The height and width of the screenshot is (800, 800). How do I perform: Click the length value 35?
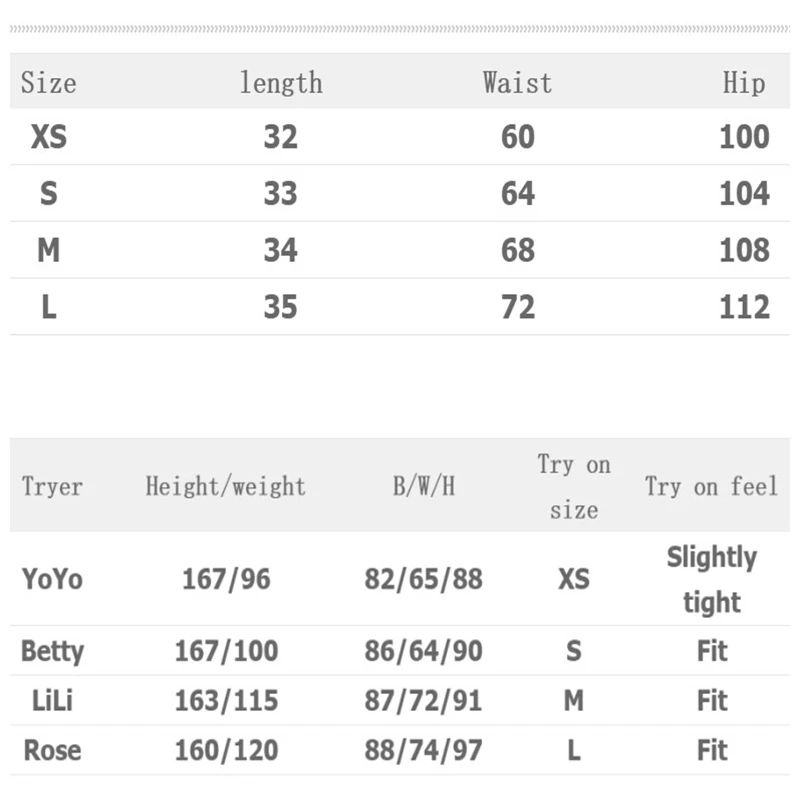(280, 307)
